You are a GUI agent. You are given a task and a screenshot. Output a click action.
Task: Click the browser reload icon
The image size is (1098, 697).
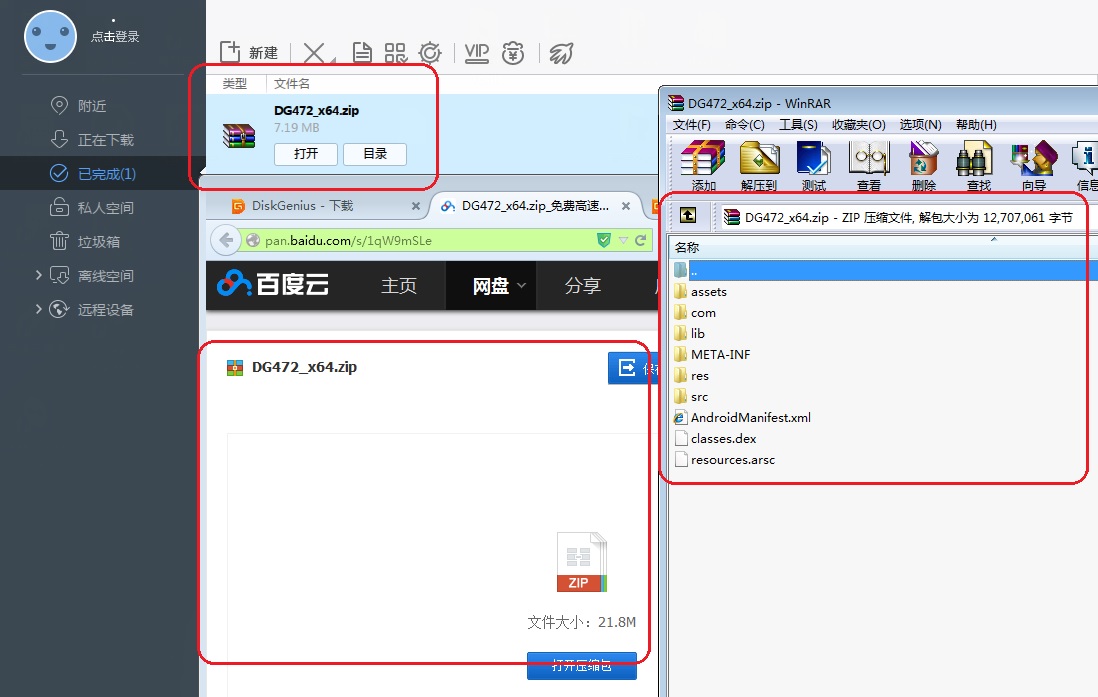(x=640, y=240)
